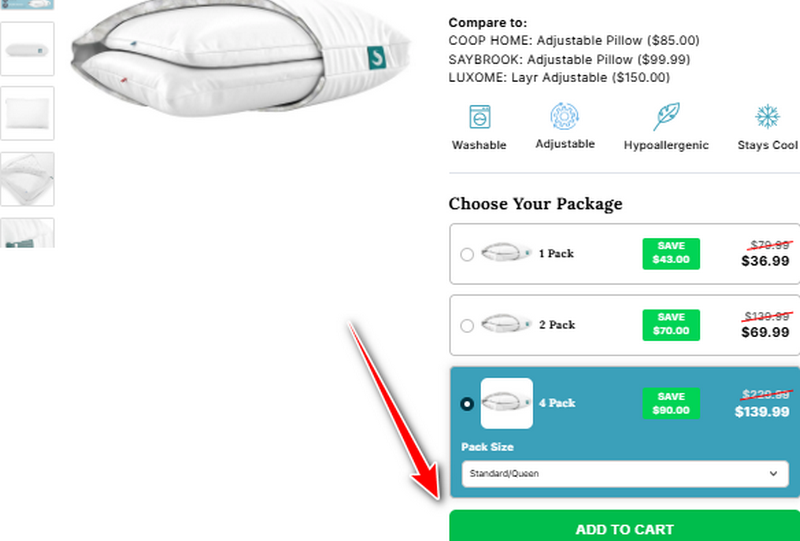Click the pillow image in 1 Pack option
The width and height of the screenshot is (800, 541).
[x=506, y=253]
